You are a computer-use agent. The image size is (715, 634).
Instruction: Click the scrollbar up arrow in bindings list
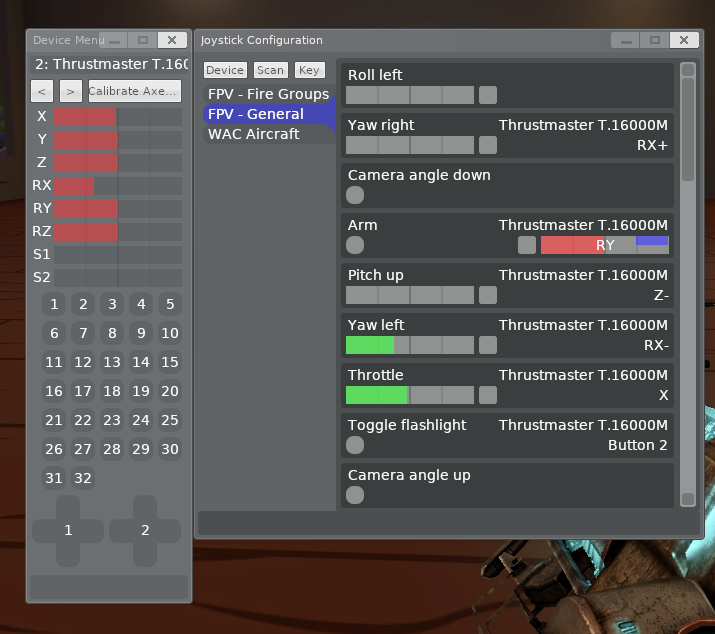688,70
